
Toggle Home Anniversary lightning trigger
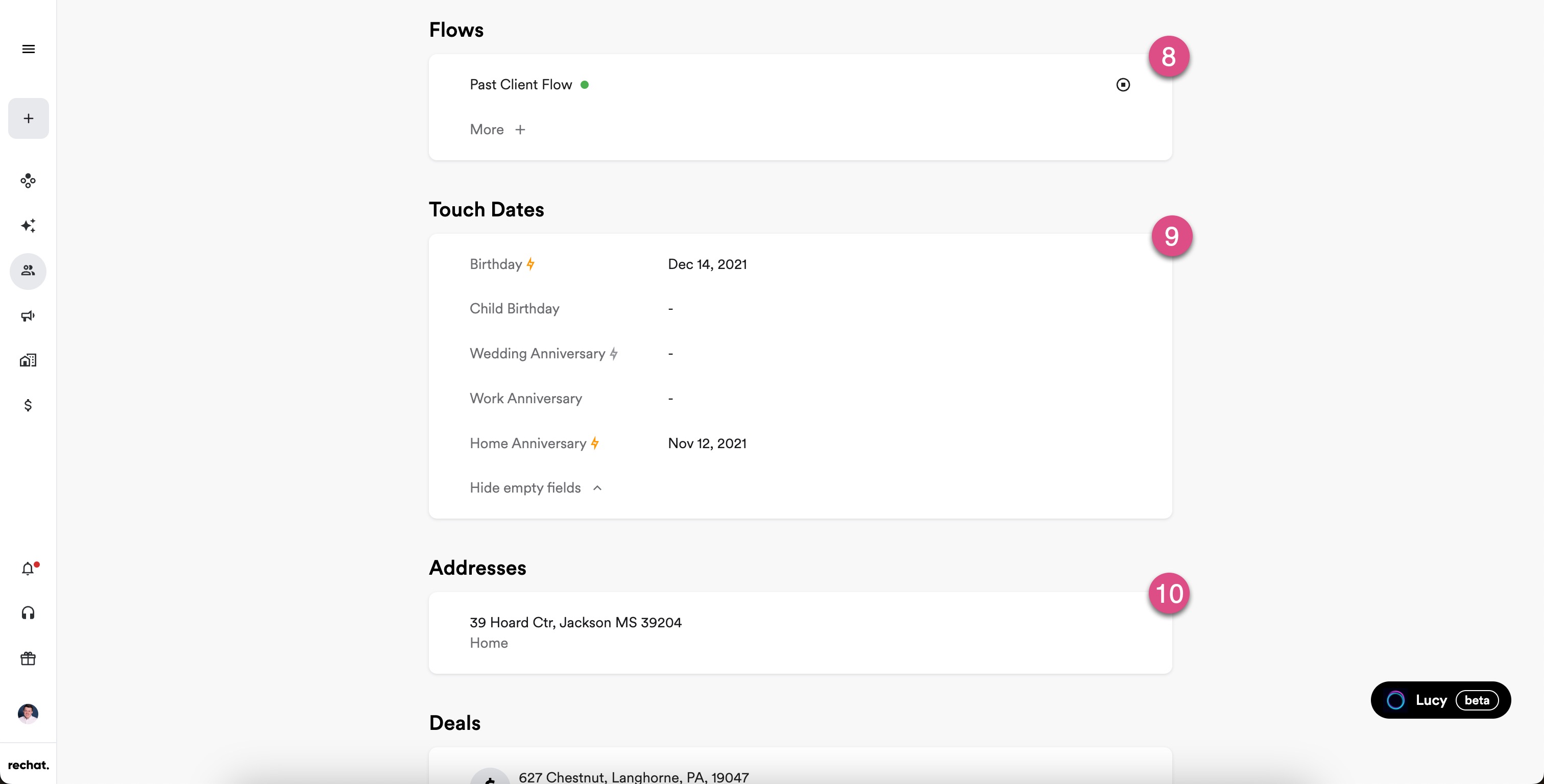tap(595, 443)
